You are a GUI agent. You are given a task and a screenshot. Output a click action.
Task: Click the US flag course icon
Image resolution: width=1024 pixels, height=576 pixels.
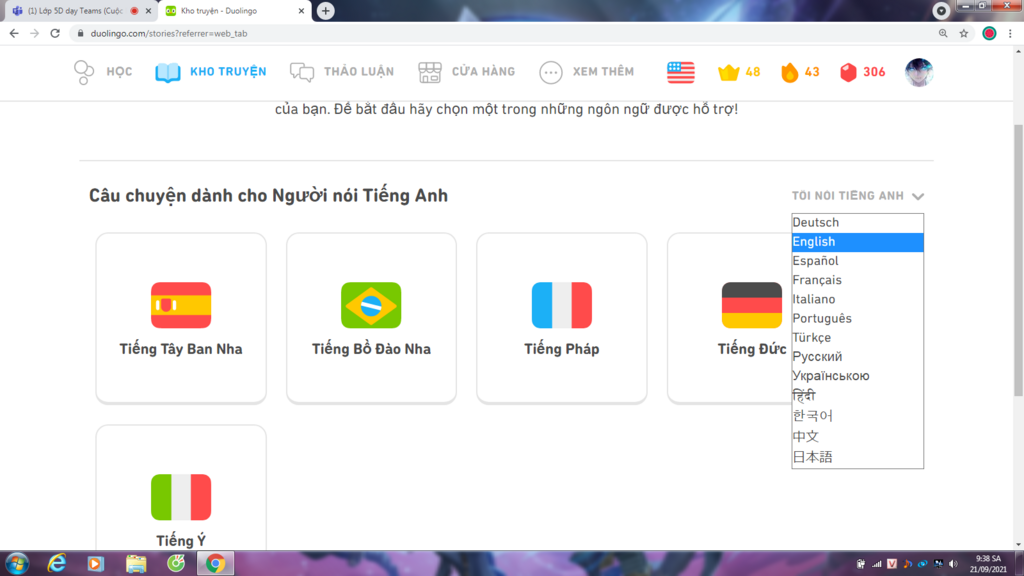pyautogui.click(x=680, y=72)
